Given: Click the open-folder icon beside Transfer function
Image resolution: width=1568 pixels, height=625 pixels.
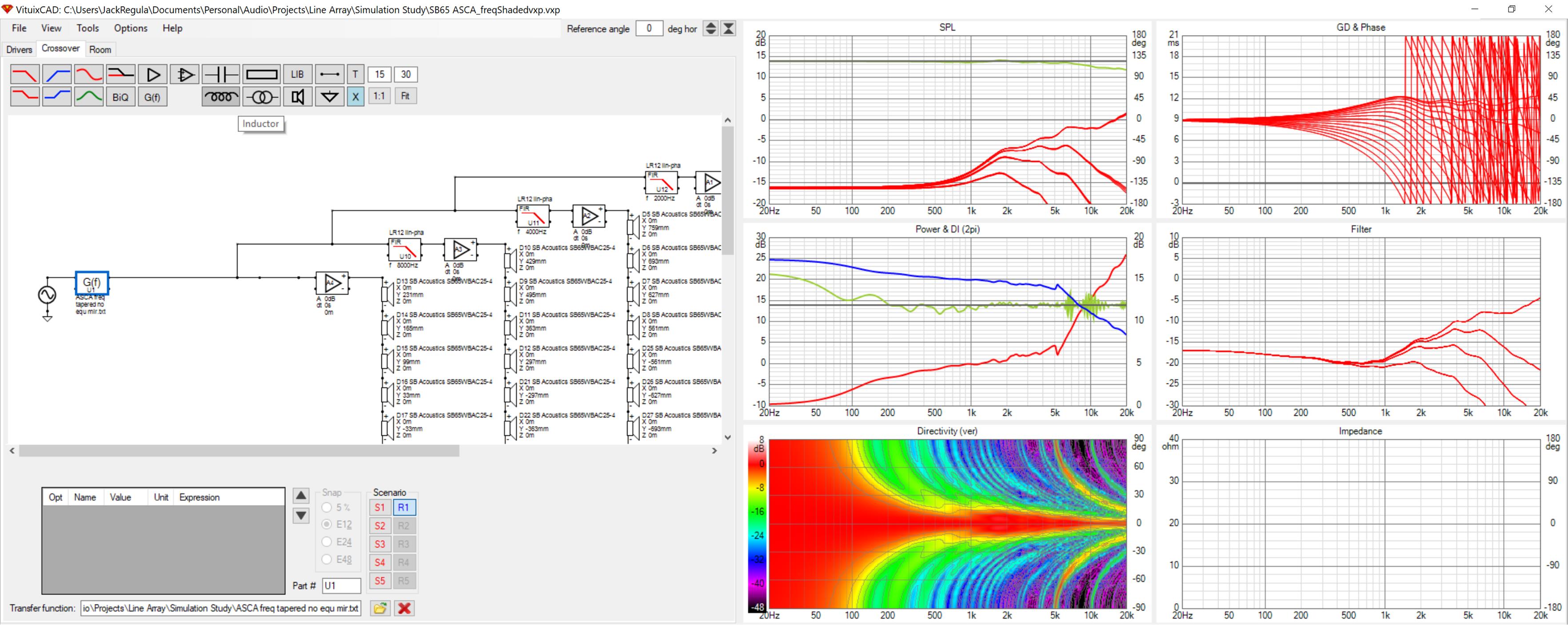Looking at the screenshot, I should point(380,608).
